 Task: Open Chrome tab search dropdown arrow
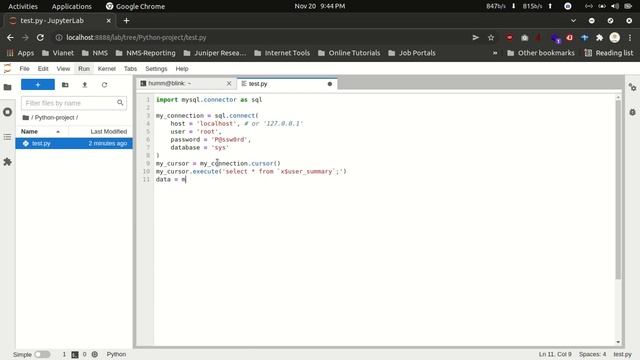[x=573, y=20]
